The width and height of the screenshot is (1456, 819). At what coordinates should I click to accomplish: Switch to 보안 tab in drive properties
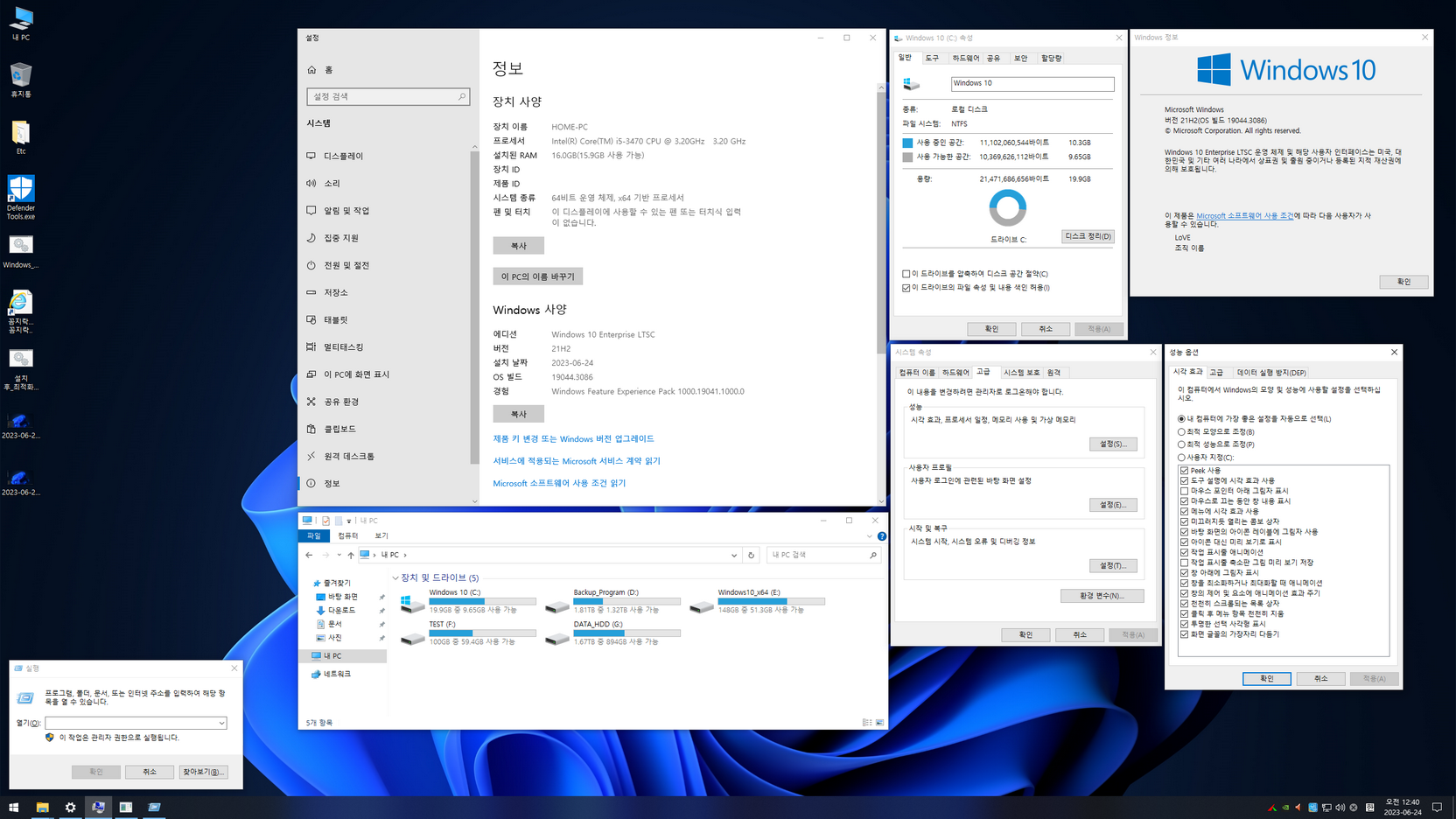(x=1020, y=58)
